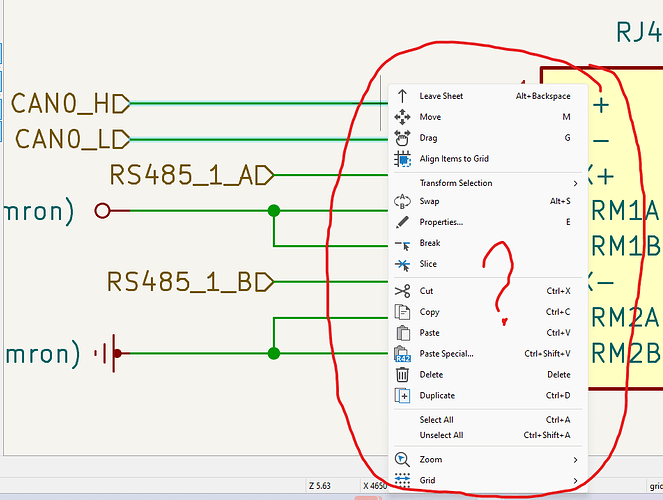Choose Leave Sheet from the context menu
This screenshot has width=663, height=500.
pos(488,96)
